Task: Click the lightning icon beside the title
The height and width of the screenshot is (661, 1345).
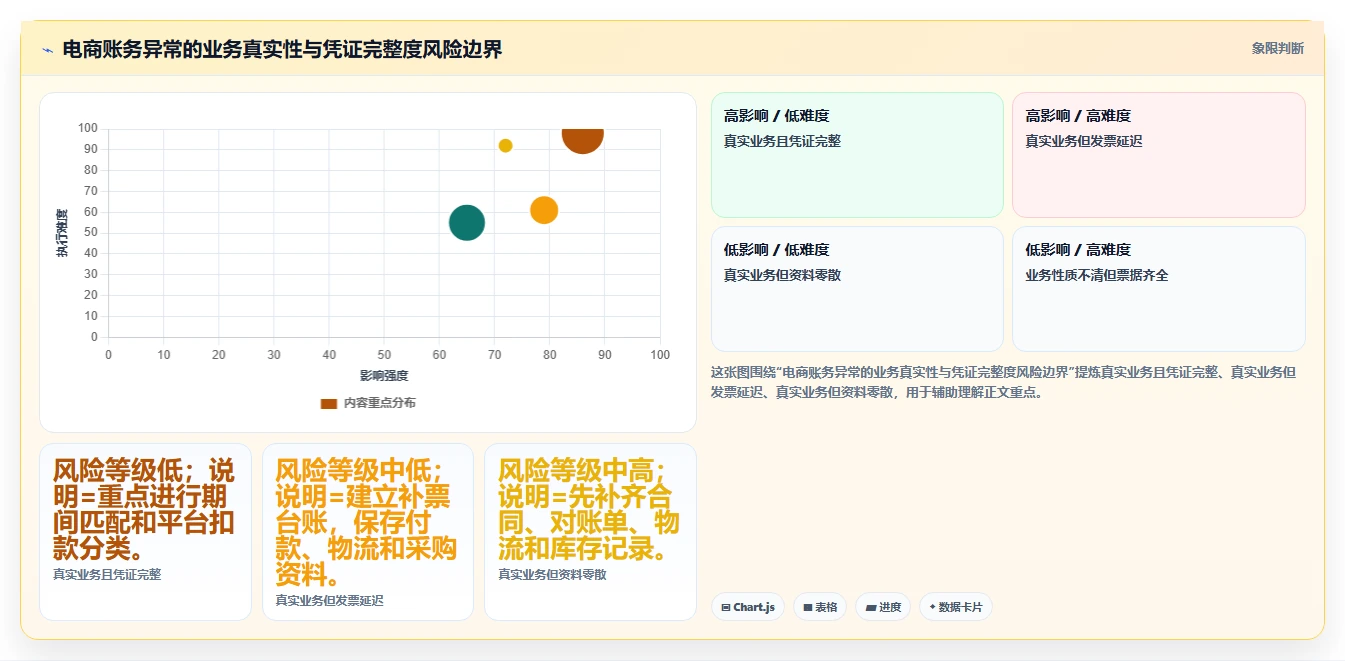Action: [47, 50]
